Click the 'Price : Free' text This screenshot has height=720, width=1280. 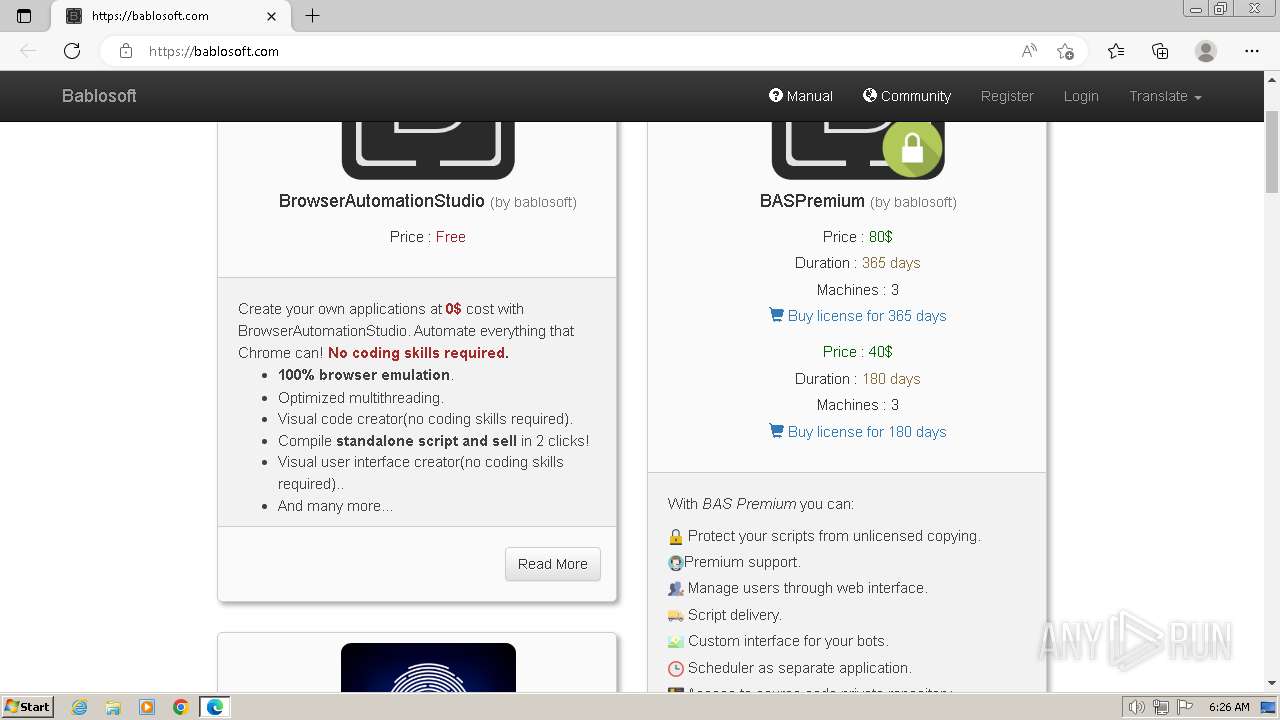[428, 237]
